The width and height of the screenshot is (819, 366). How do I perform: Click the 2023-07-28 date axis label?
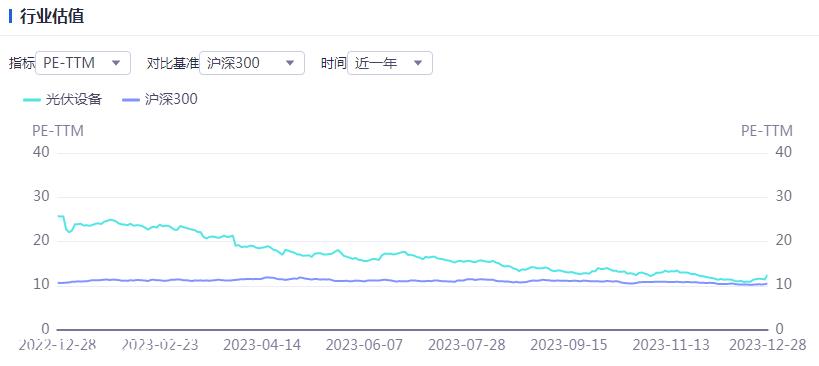pyautogui.click(x=466, y=345)
